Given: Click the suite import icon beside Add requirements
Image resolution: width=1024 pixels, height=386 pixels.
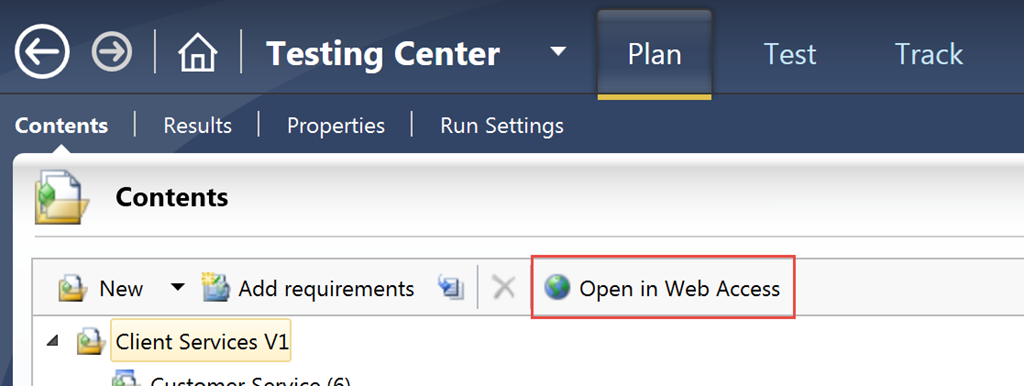Looking at the screenshot, I should 451,288.
